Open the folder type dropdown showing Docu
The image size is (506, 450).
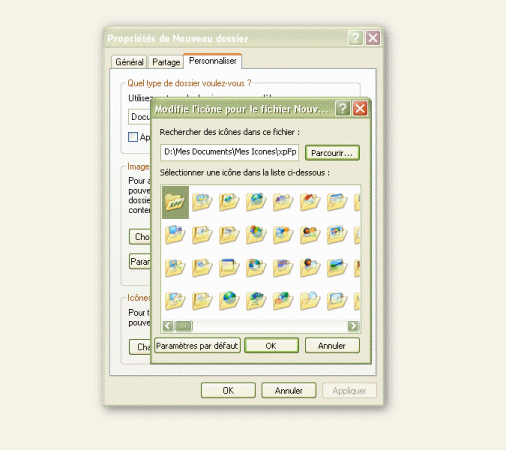(x=140, y=117)
